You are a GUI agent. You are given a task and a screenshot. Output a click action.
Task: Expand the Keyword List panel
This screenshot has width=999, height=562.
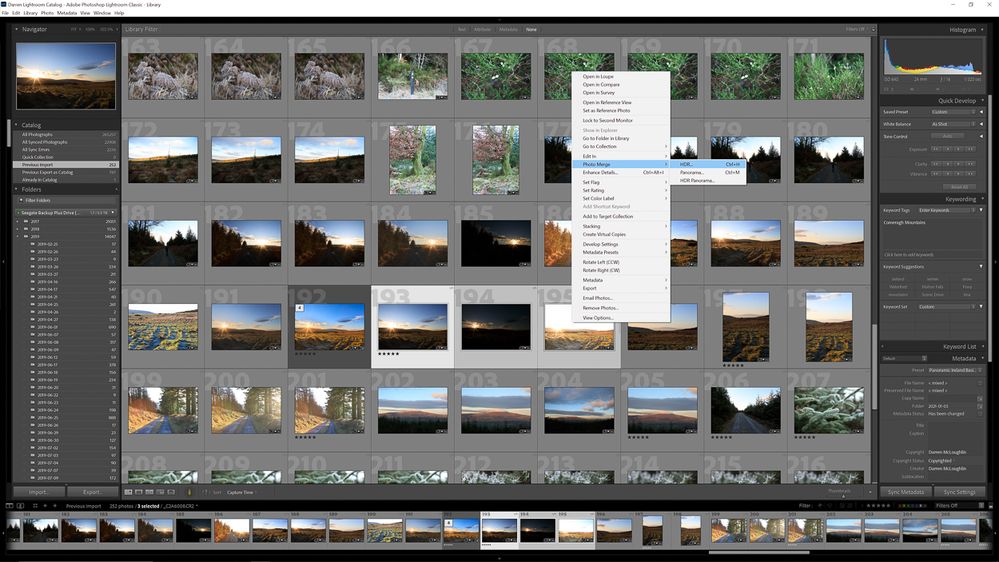point(982,347)
